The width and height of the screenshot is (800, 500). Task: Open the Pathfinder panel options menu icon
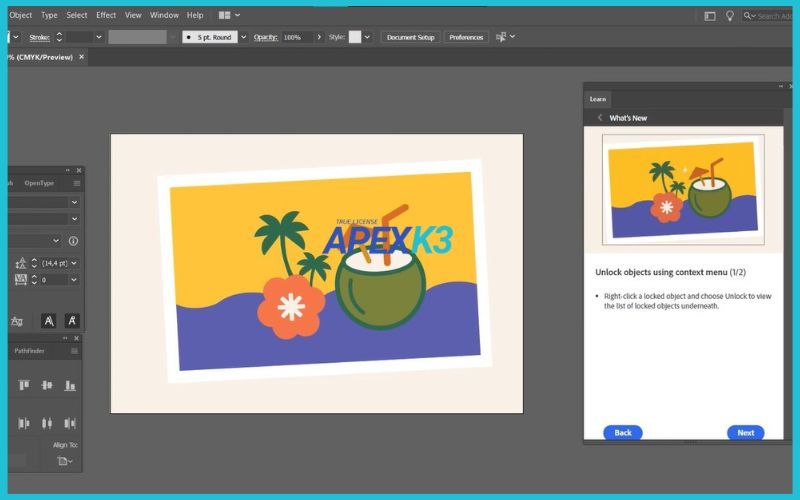(x=74, y=351)
